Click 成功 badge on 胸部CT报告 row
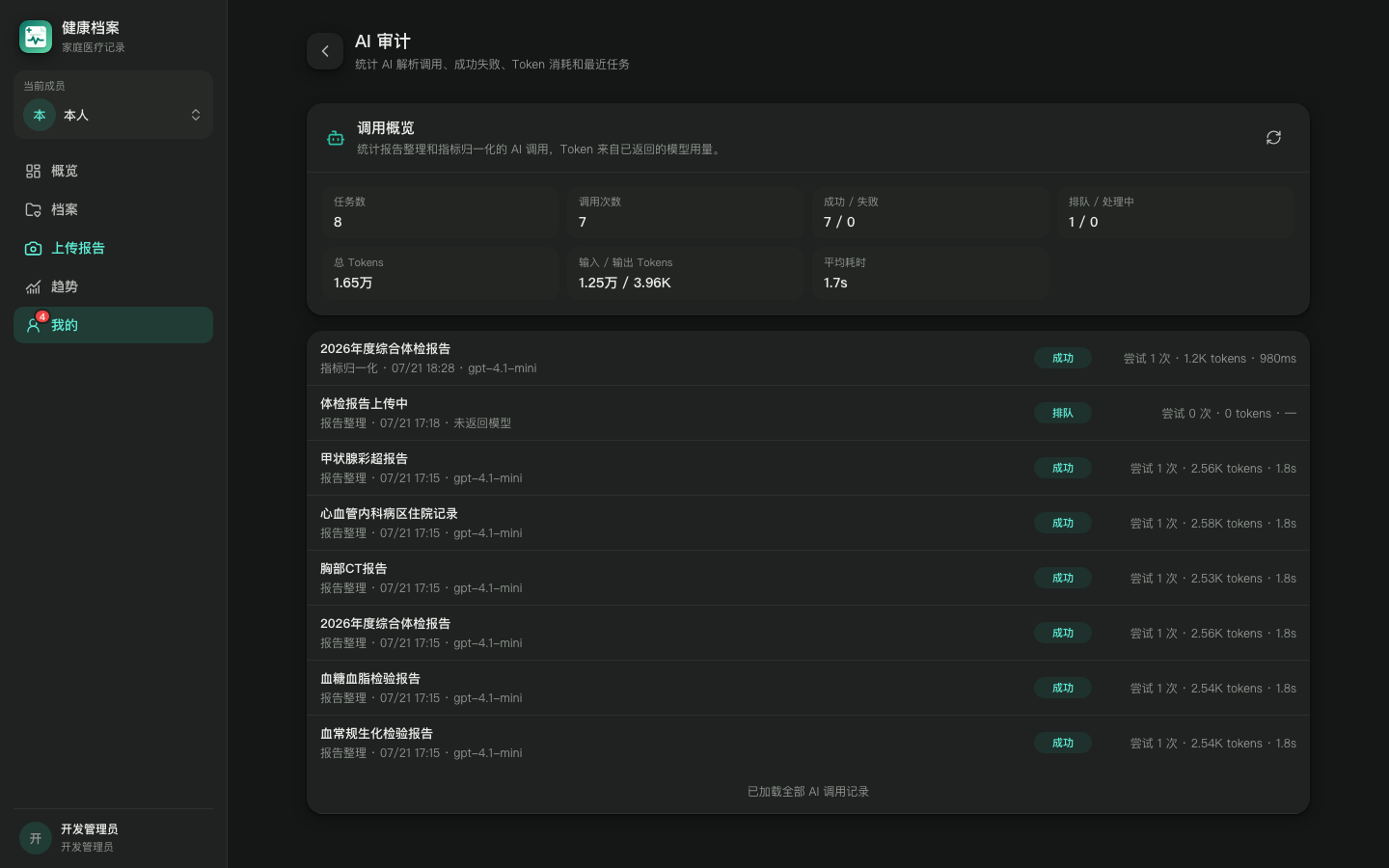Screen dimensions: 1389x868 pos(1063,578)
